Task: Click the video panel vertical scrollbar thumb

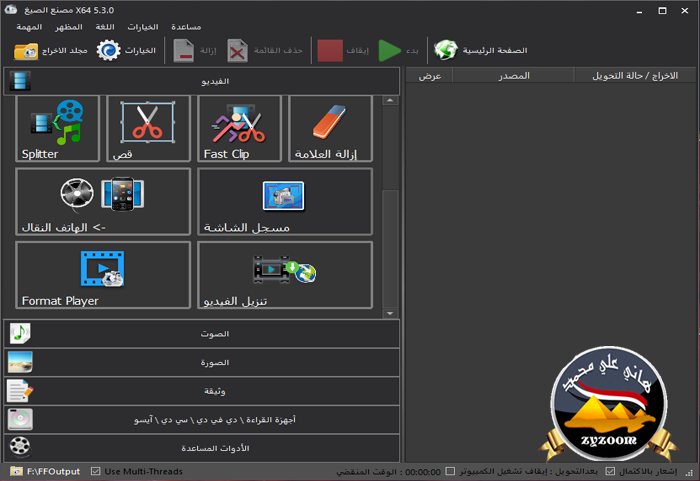Action: click(x=390, y=249)
